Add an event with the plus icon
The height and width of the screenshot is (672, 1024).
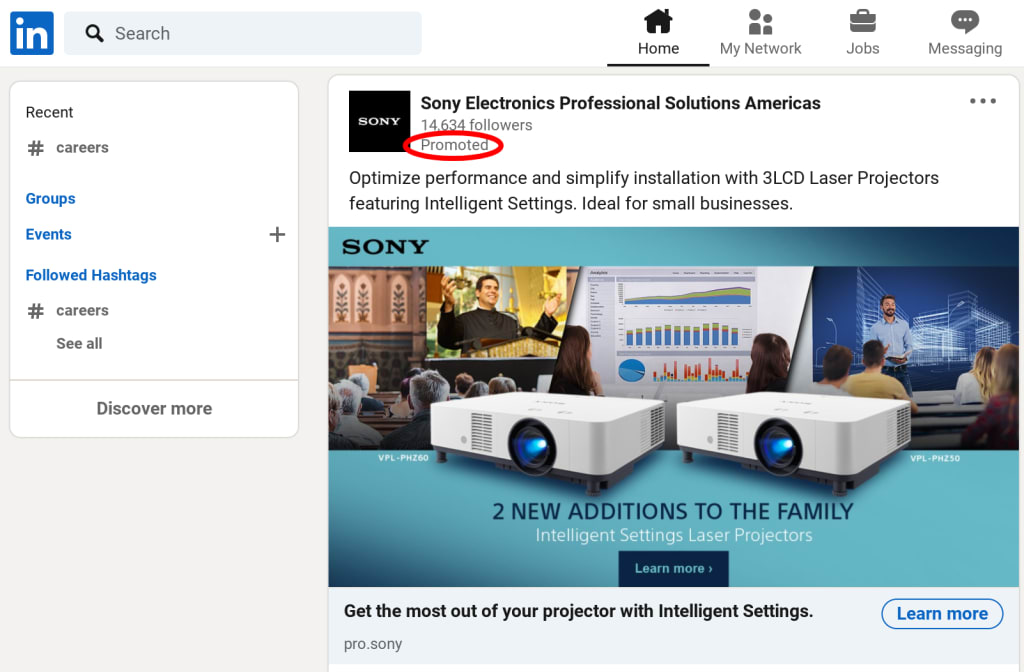pos(277,234)
